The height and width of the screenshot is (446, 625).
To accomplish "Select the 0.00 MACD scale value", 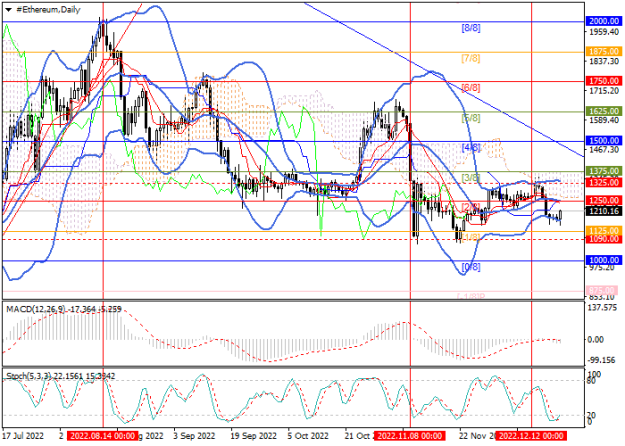I will coord(596,340).
